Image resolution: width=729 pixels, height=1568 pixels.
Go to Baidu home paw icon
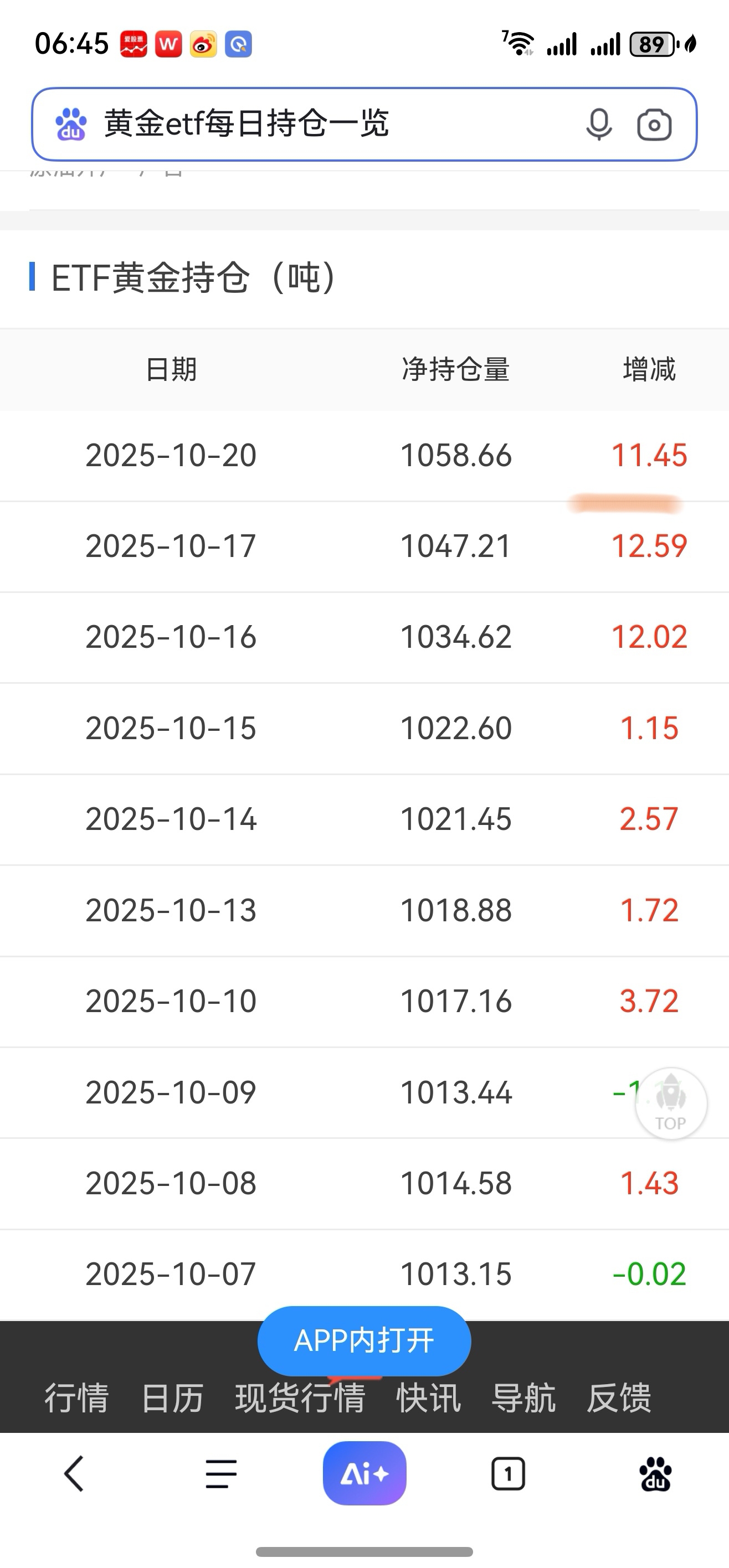pyautogui.click(x=655, y=1474)
